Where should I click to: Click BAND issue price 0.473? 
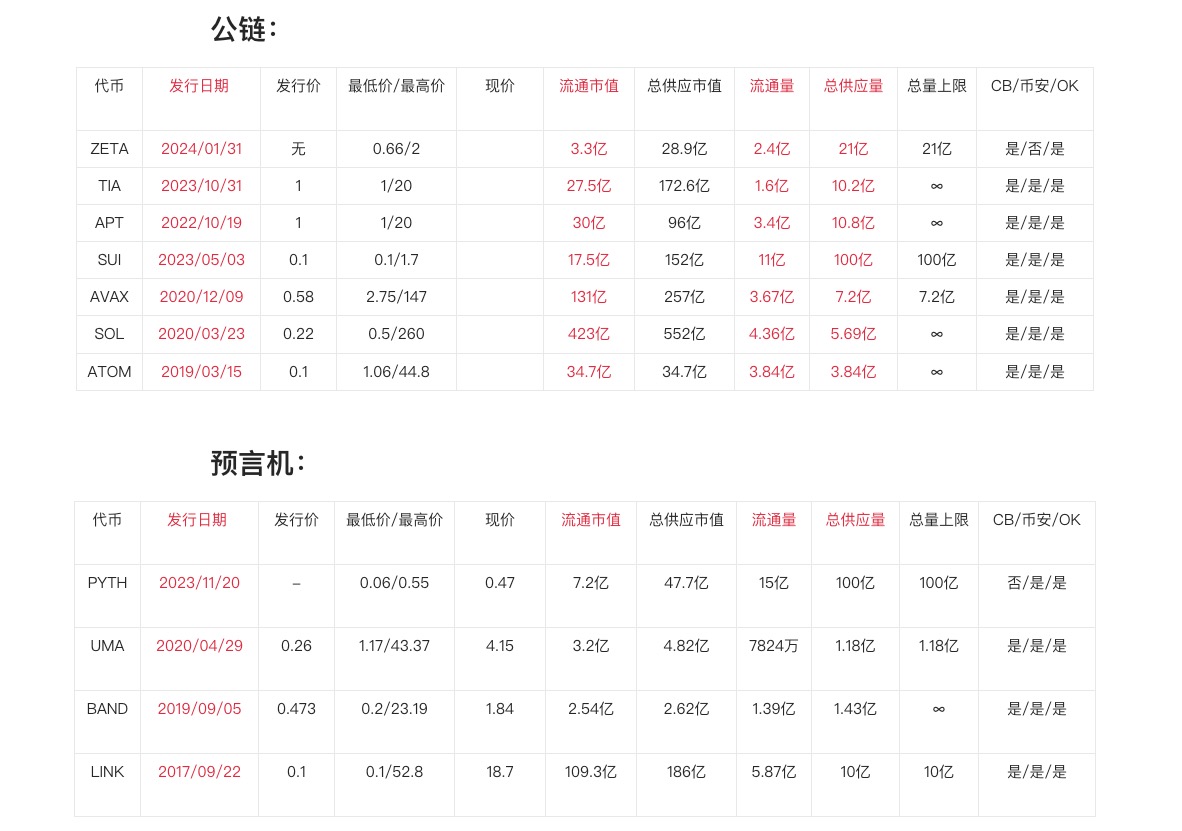pos(296,709)
